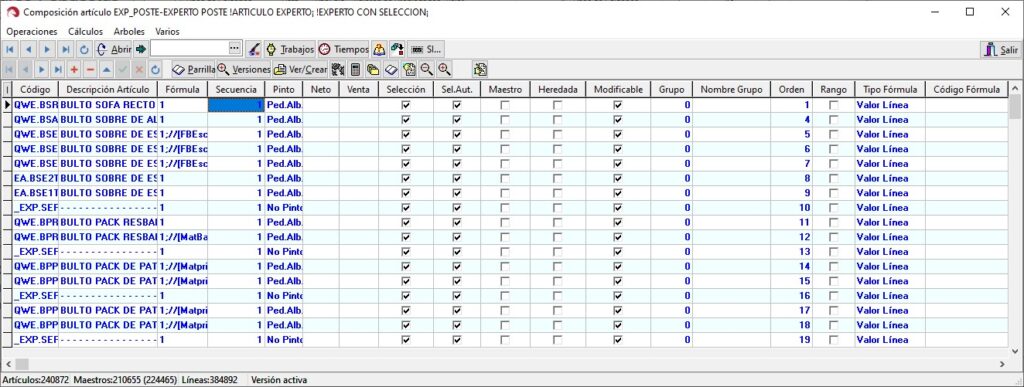
Task: Toggle Maestro checkbox in Orden 5 row
Action: click(505, 134)
